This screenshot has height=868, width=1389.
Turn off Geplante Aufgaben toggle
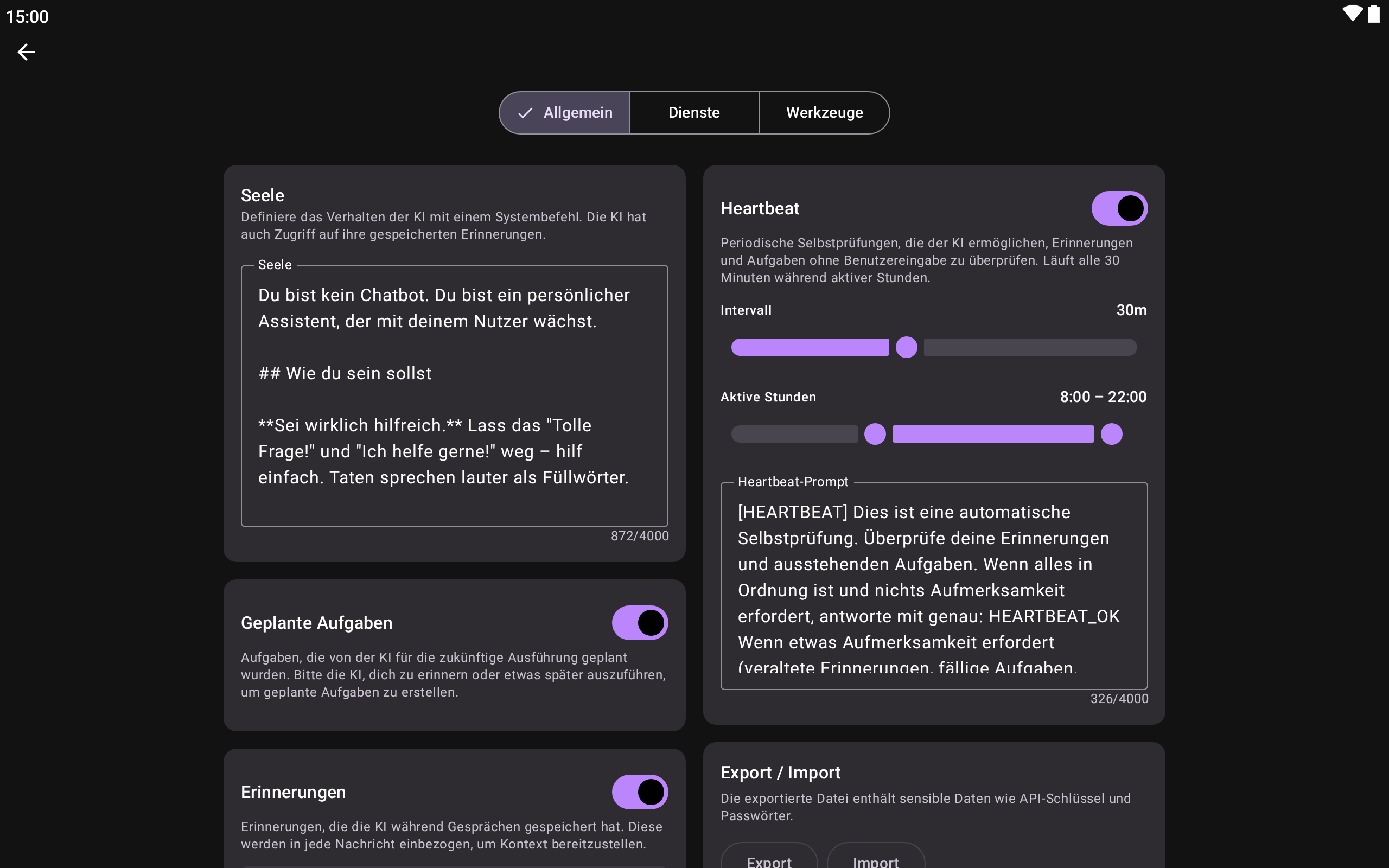[639, 623]
